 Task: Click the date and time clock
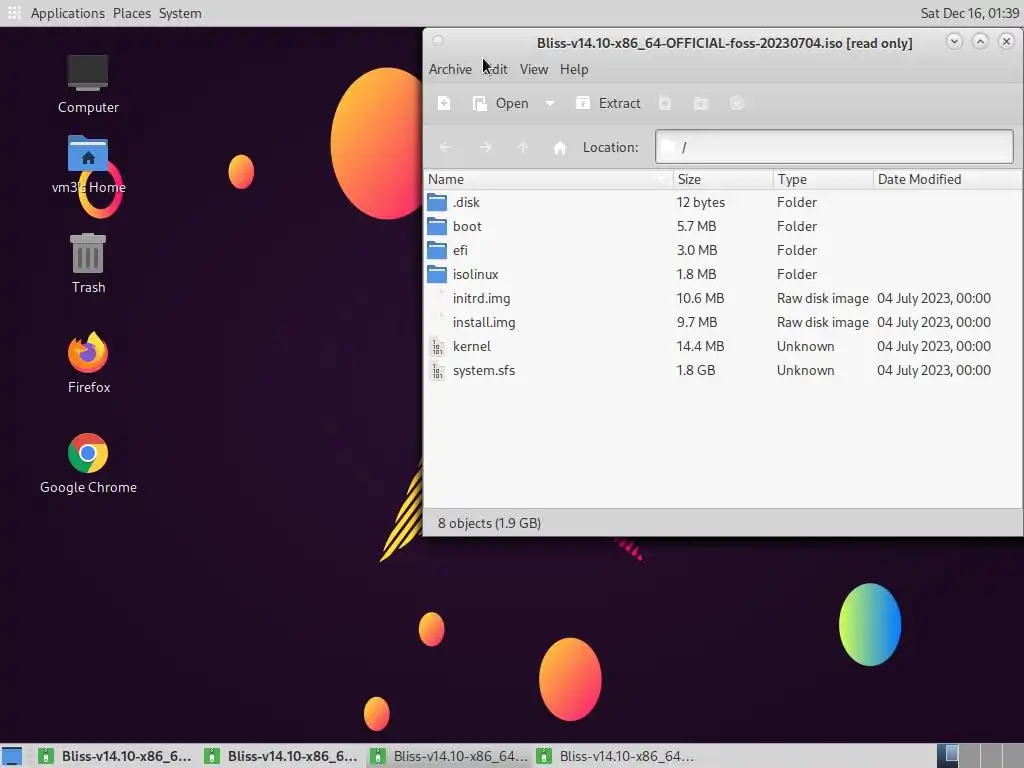click(969, 13)
